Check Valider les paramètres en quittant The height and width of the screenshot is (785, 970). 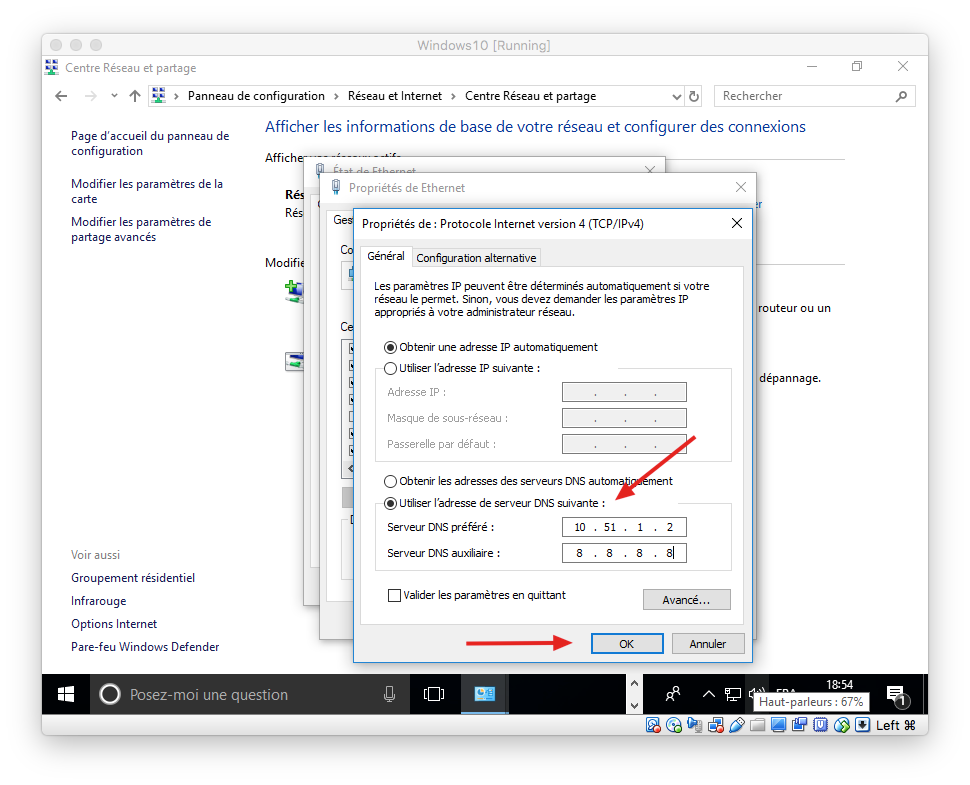(x=394, y=596)
